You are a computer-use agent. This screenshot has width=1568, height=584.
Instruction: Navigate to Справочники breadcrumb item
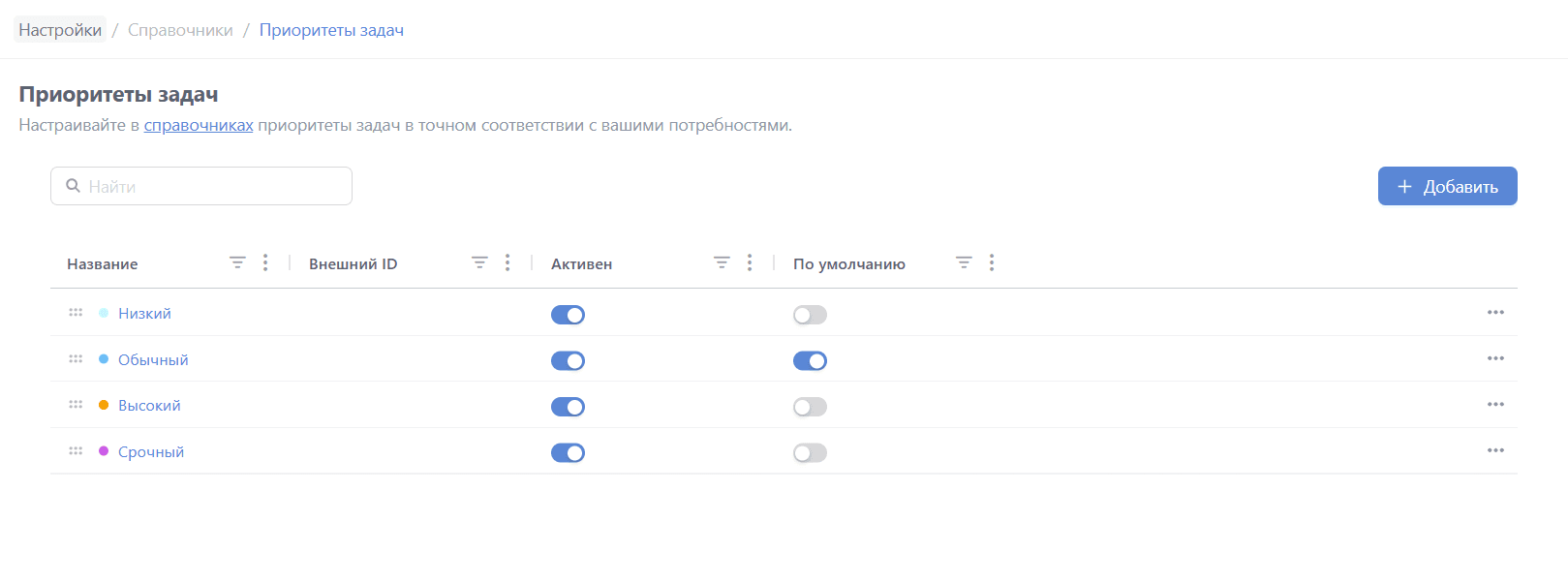(180, 30)
